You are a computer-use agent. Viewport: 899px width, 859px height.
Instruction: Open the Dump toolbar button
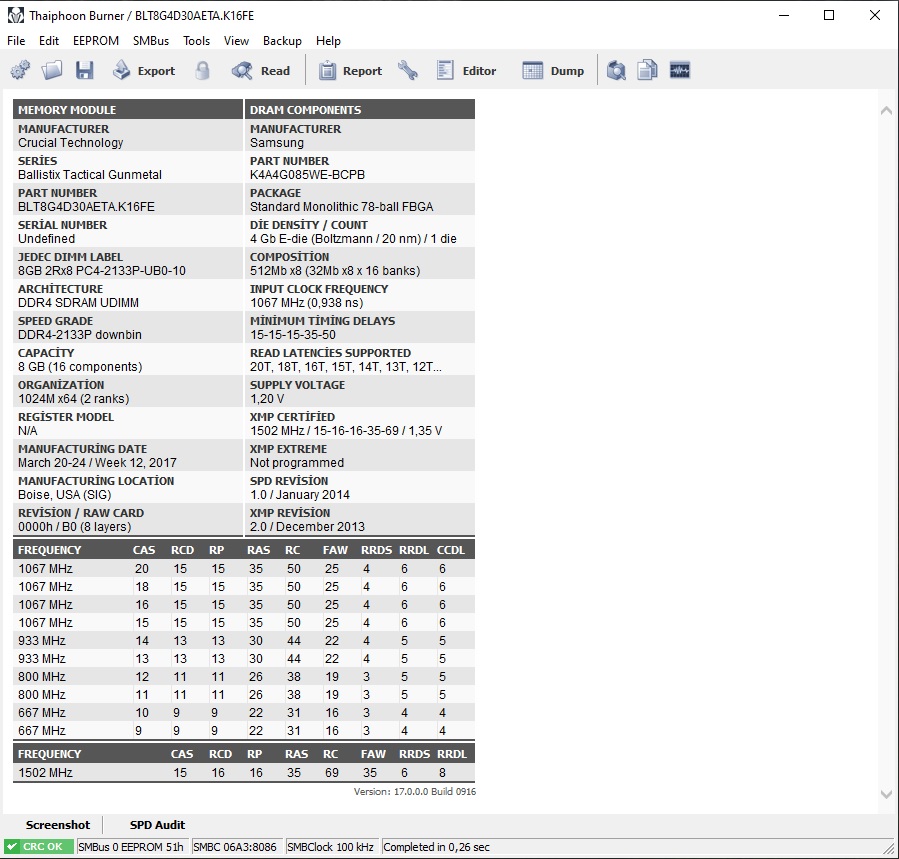click(553, 71)
